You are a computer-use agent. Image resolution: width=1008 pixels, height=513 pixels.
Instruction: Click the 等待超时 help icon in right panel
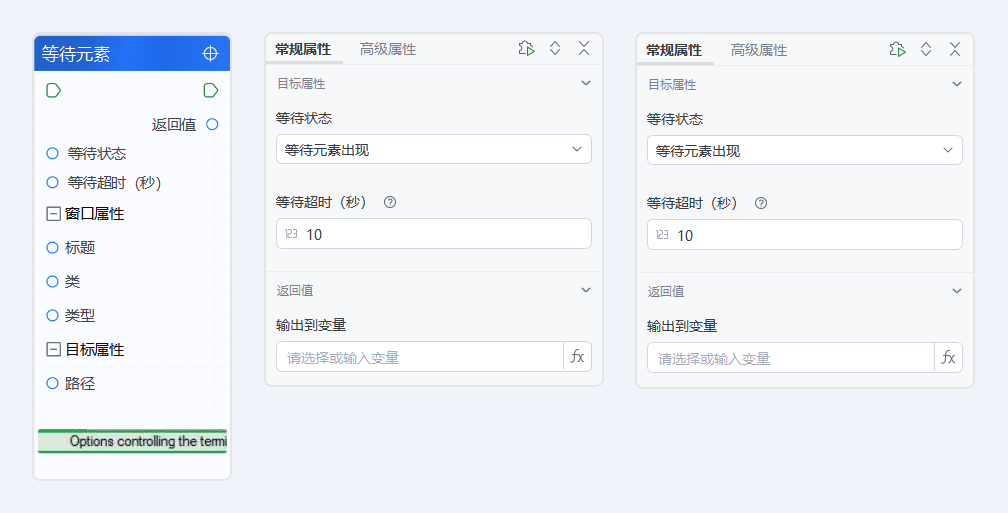coord(760,203)
